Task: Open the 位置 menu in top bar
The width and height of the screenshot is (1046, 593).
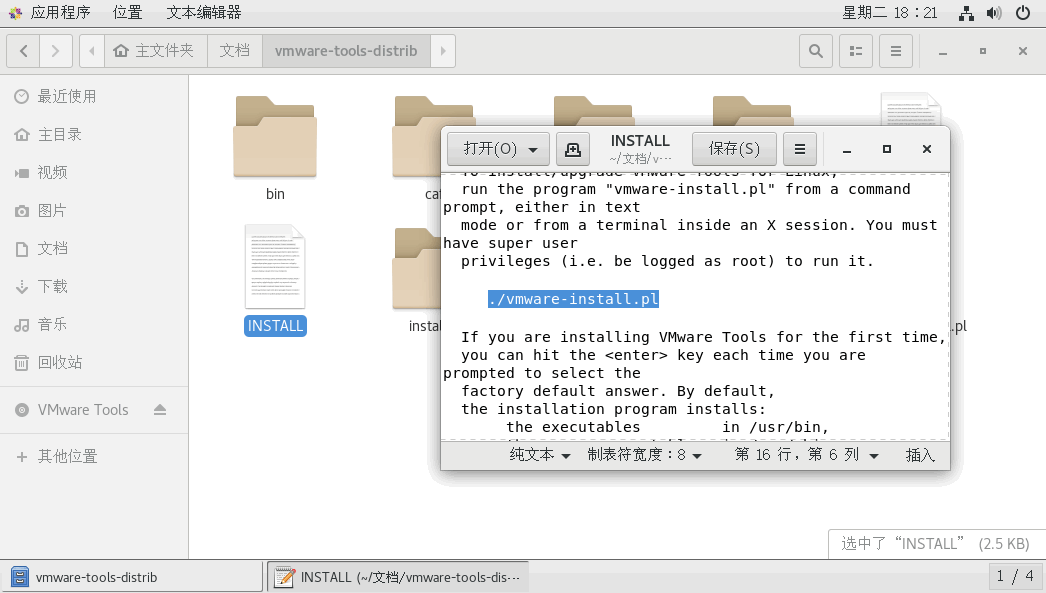Action: (127, 13)
